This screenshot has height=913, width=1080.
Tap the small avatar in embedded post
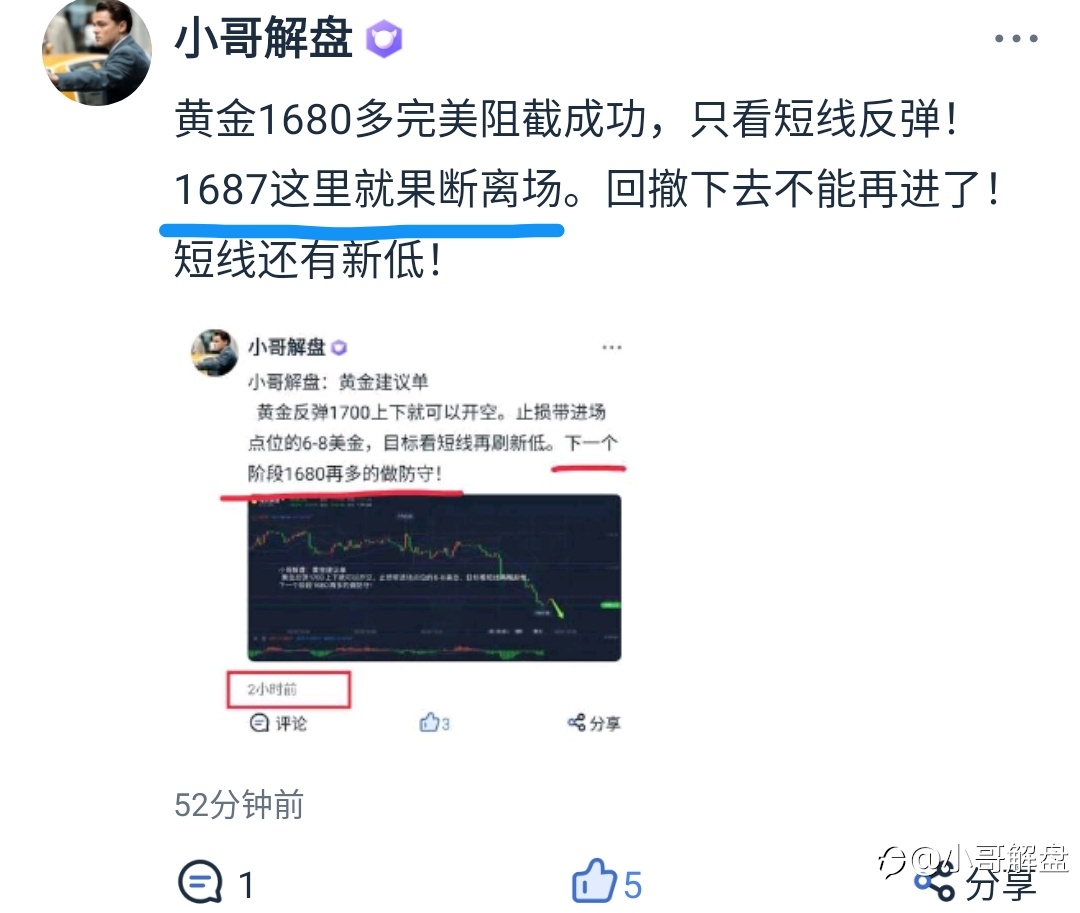click(x=214, y=353)
